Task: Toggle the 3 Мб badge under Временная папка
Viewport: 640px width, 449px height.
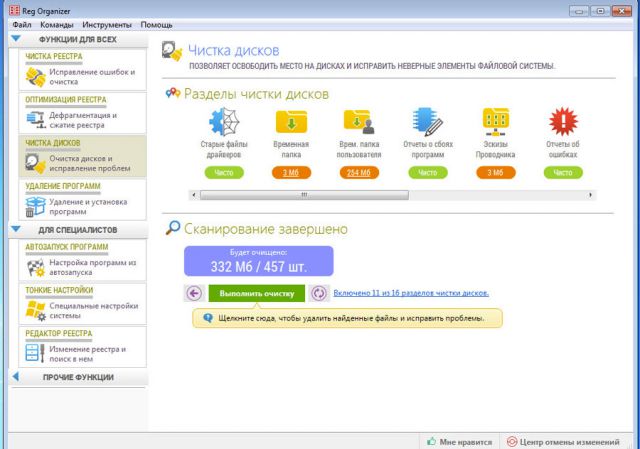Action: [x=291, y=173]
